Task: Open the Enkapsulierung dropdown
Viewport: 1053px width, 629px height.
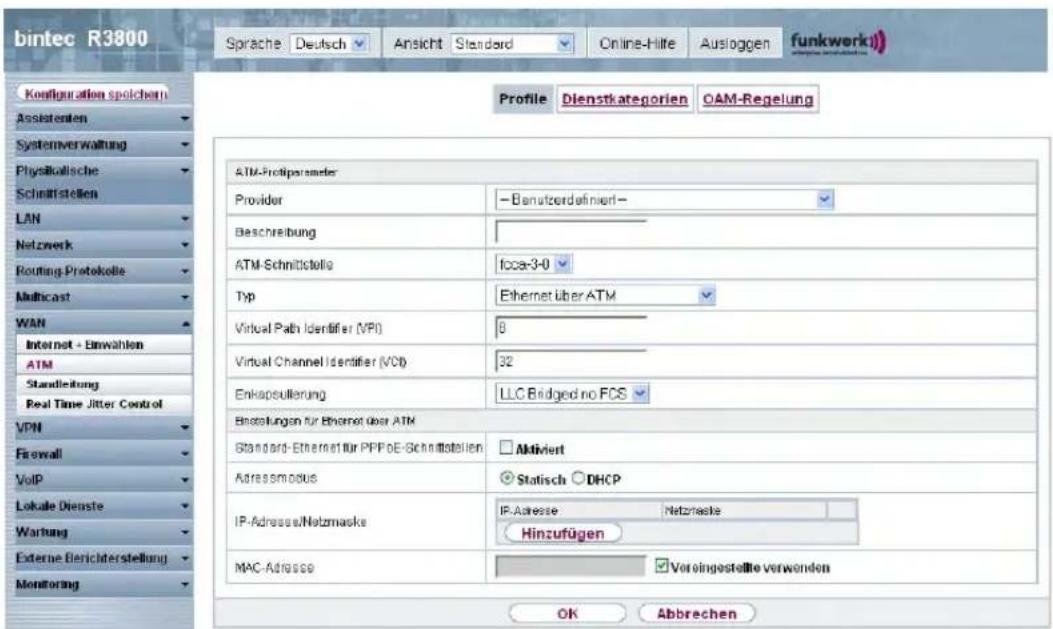Action: click(572, 394)
